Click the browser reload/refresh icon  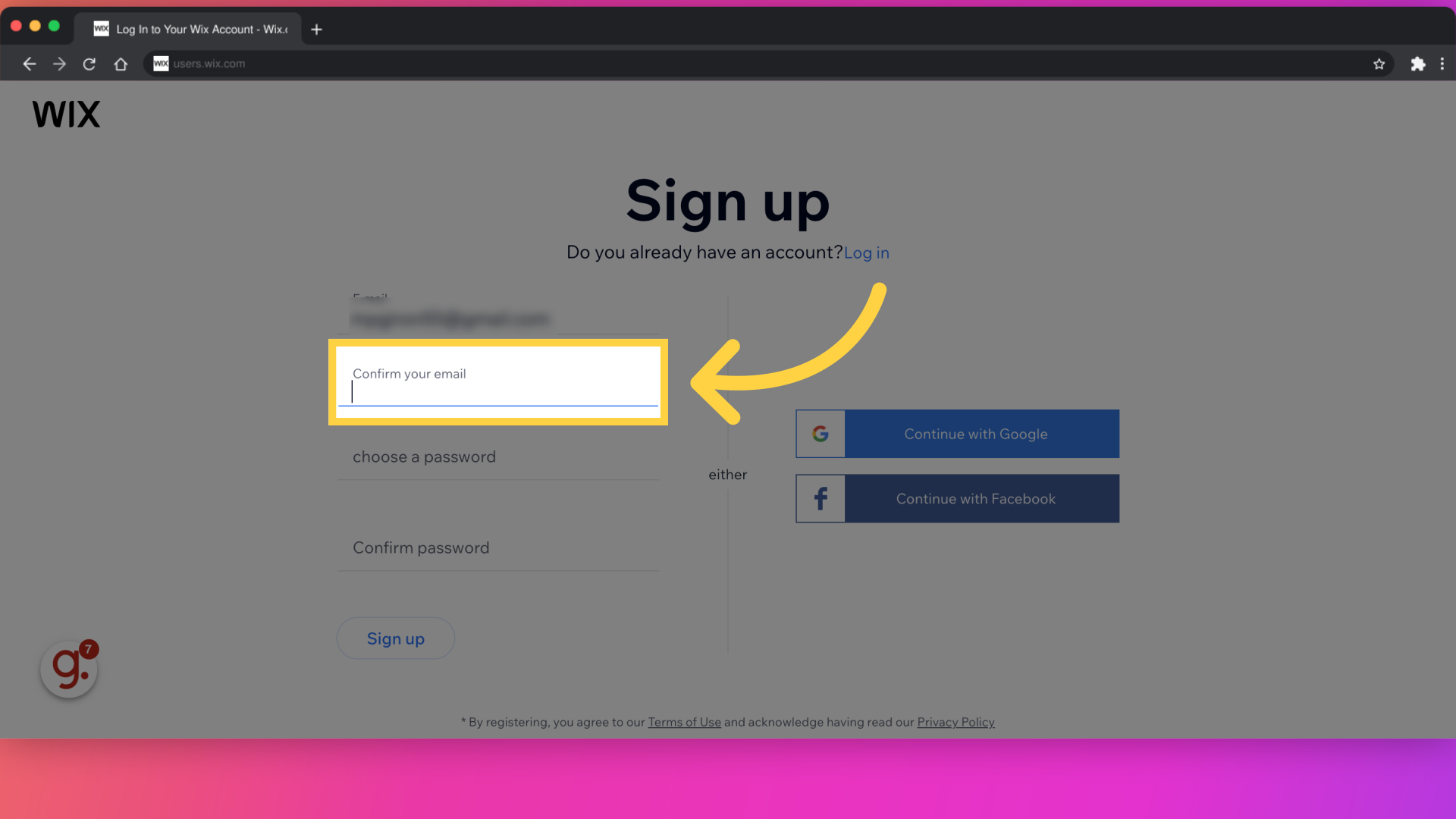(x=89, y=63)
